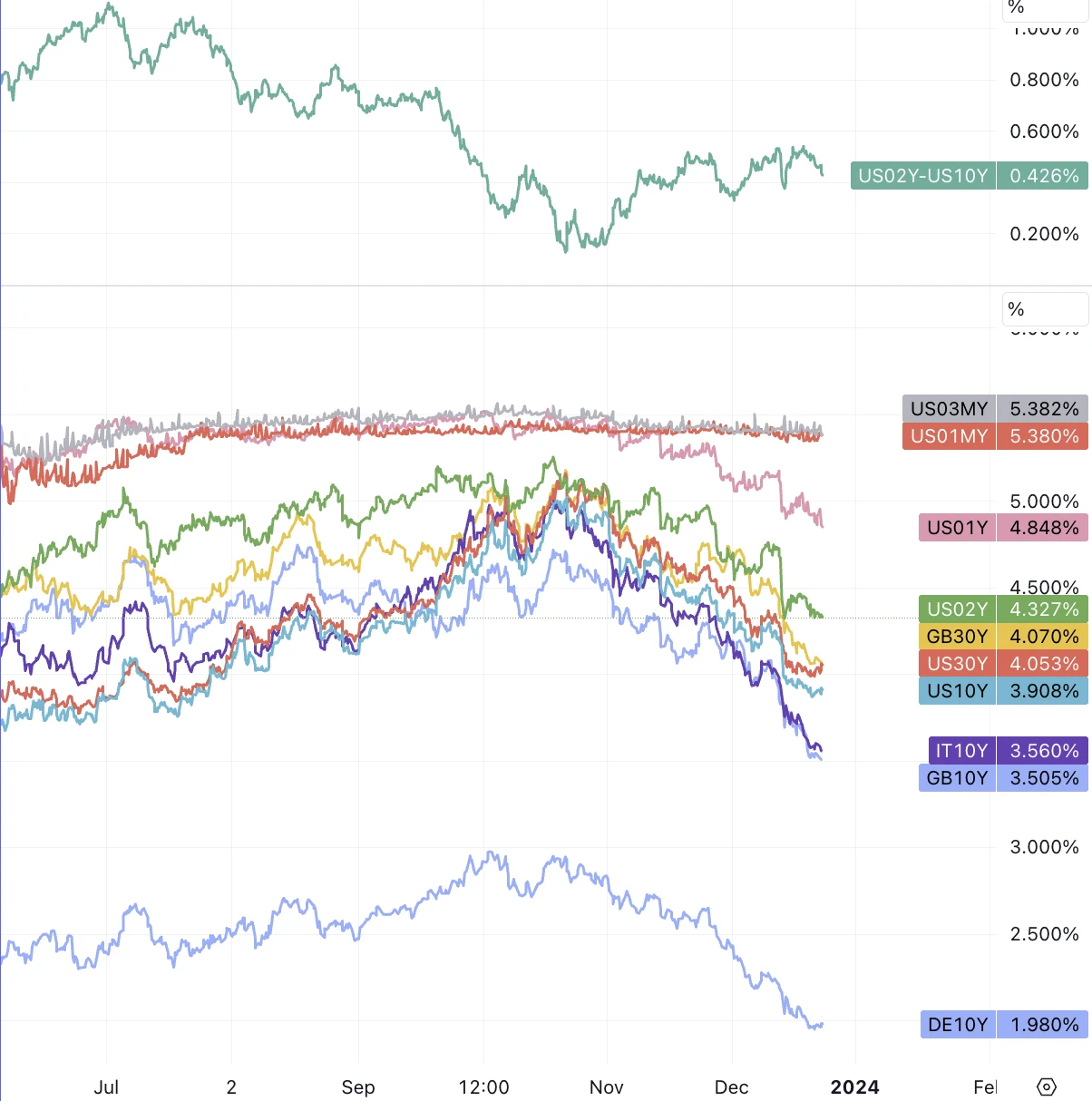Select the purple IT10Y price label
The image size is (1092, 1101).
coord(1006,751)
